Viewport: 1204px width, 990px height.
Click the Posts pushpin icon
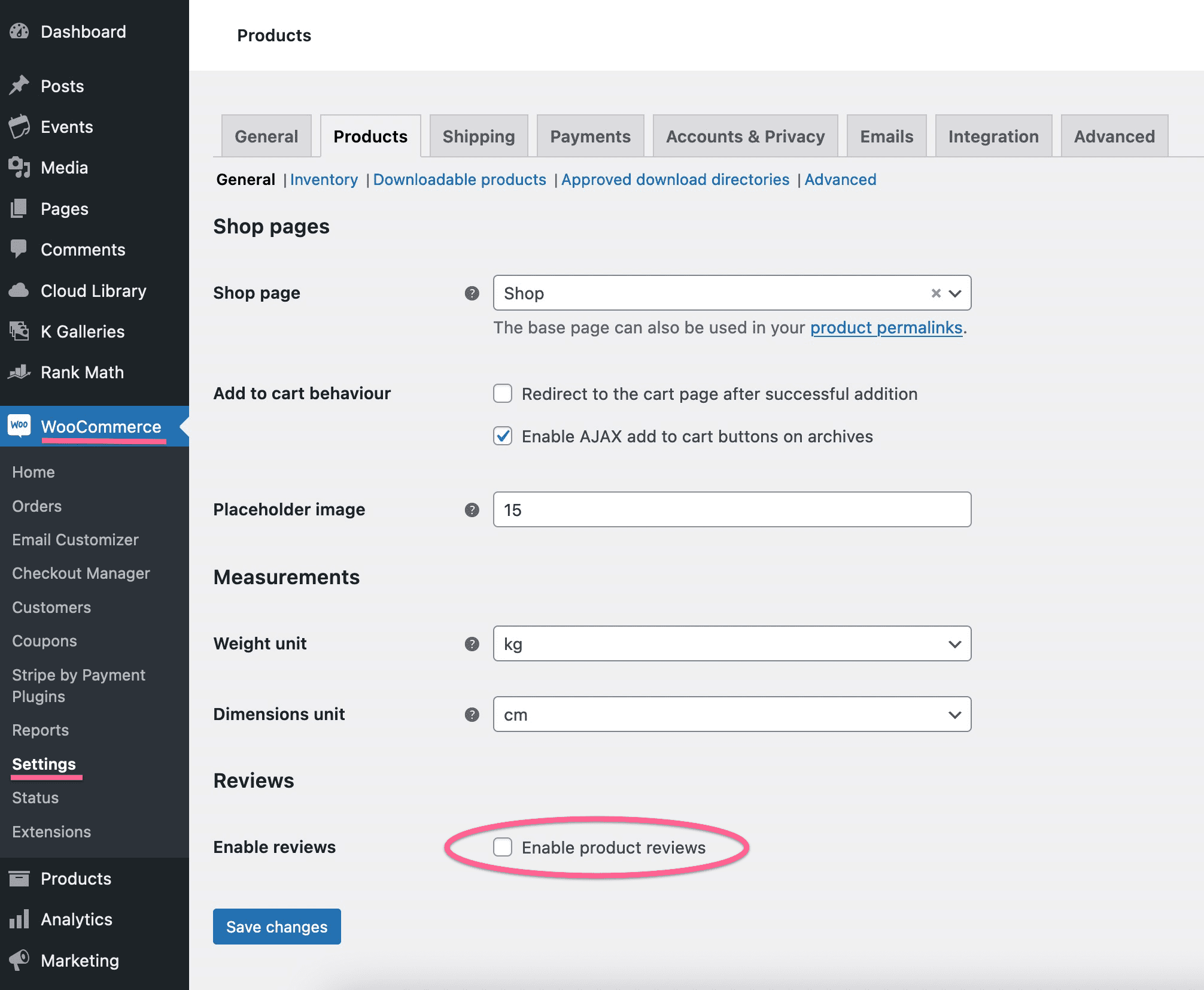[x=19, y=86]
